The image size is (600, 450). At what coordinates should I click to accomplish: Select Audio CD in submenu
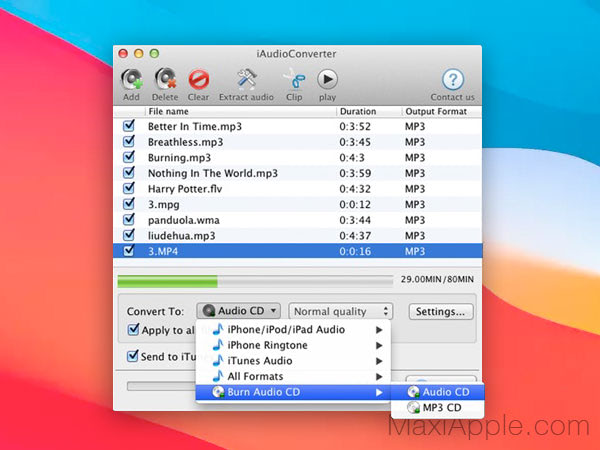437,392
